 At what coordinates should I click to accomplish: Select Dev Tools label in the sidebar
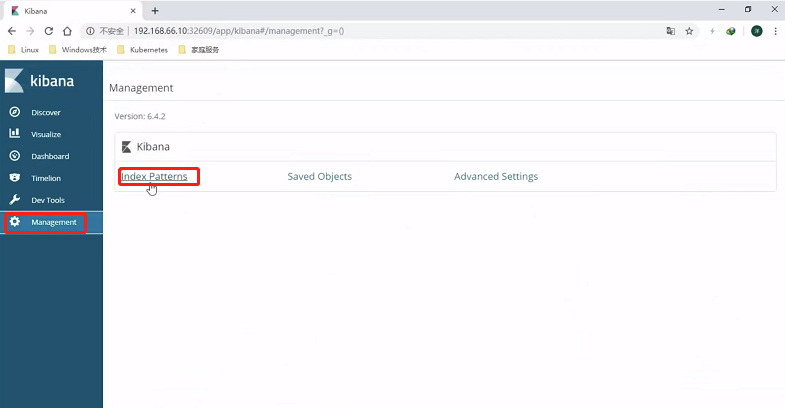click(48, 200)
